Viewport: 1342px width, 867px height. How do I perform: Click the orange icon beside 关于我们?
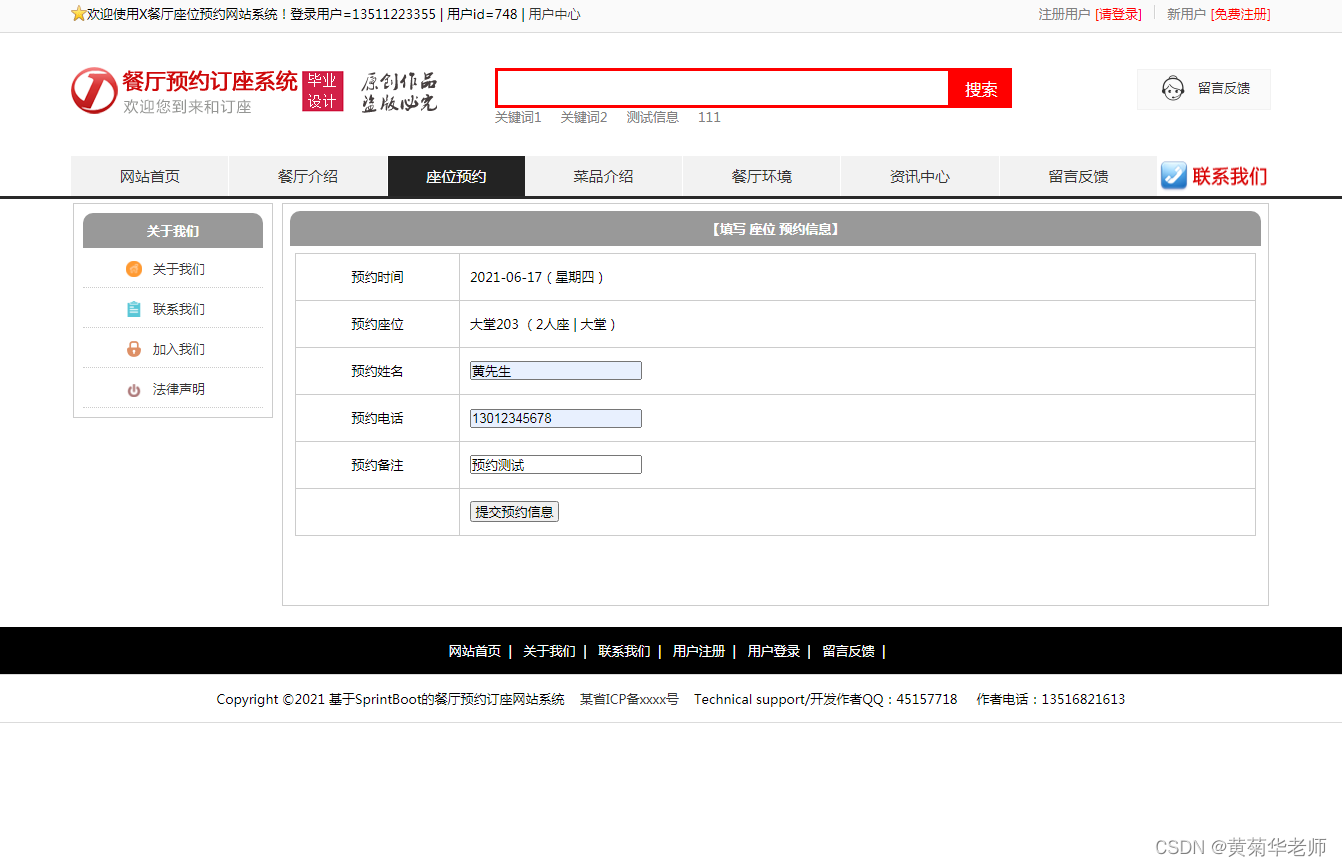[134, 269]
